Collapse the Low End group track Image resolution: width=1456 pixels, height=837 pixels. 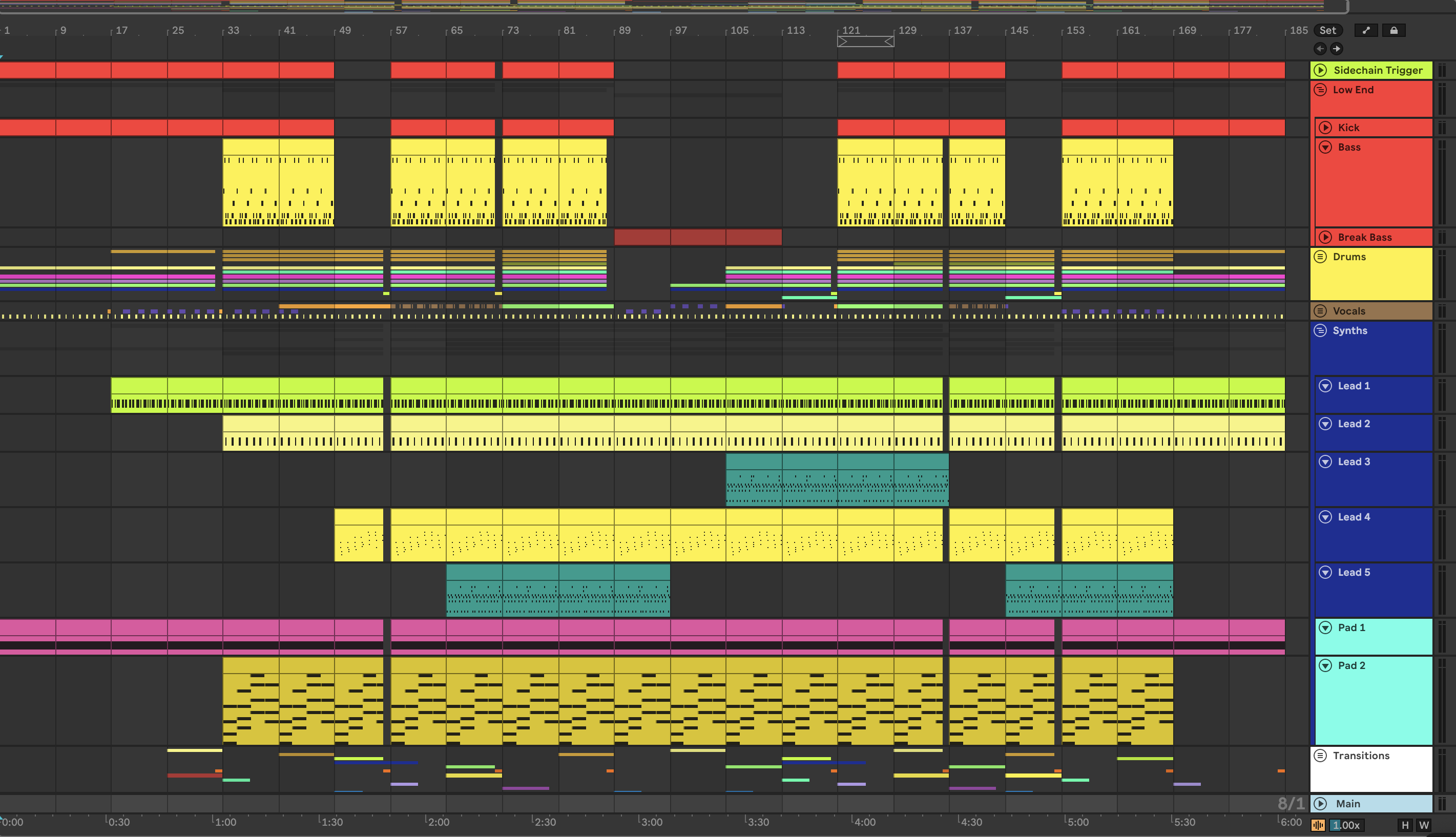point(1320,90)
